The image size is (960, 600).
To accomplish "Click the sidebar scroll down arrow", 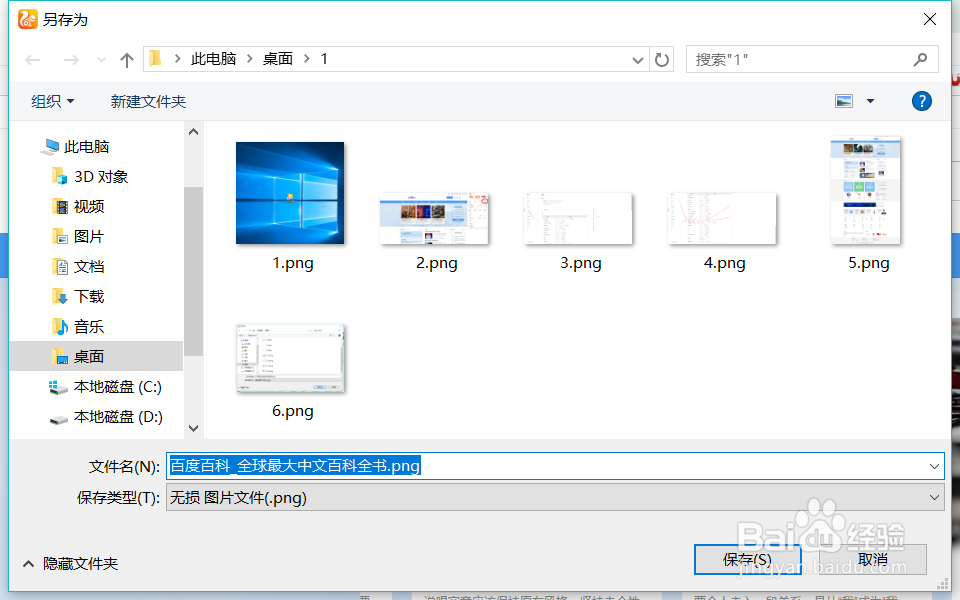I will pos(193,428).
